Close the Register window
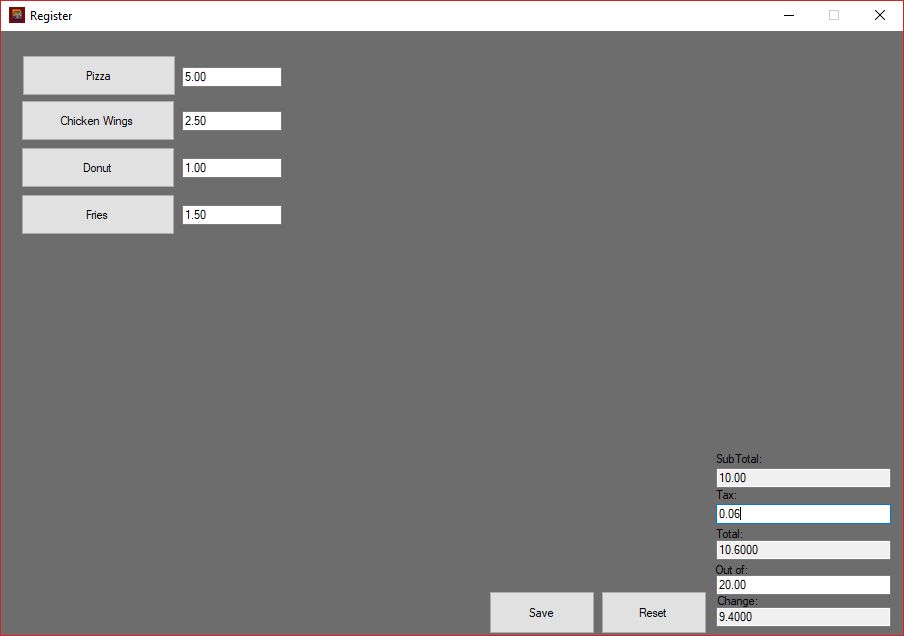Screen dimensions: 904x636 pos(880,16)
